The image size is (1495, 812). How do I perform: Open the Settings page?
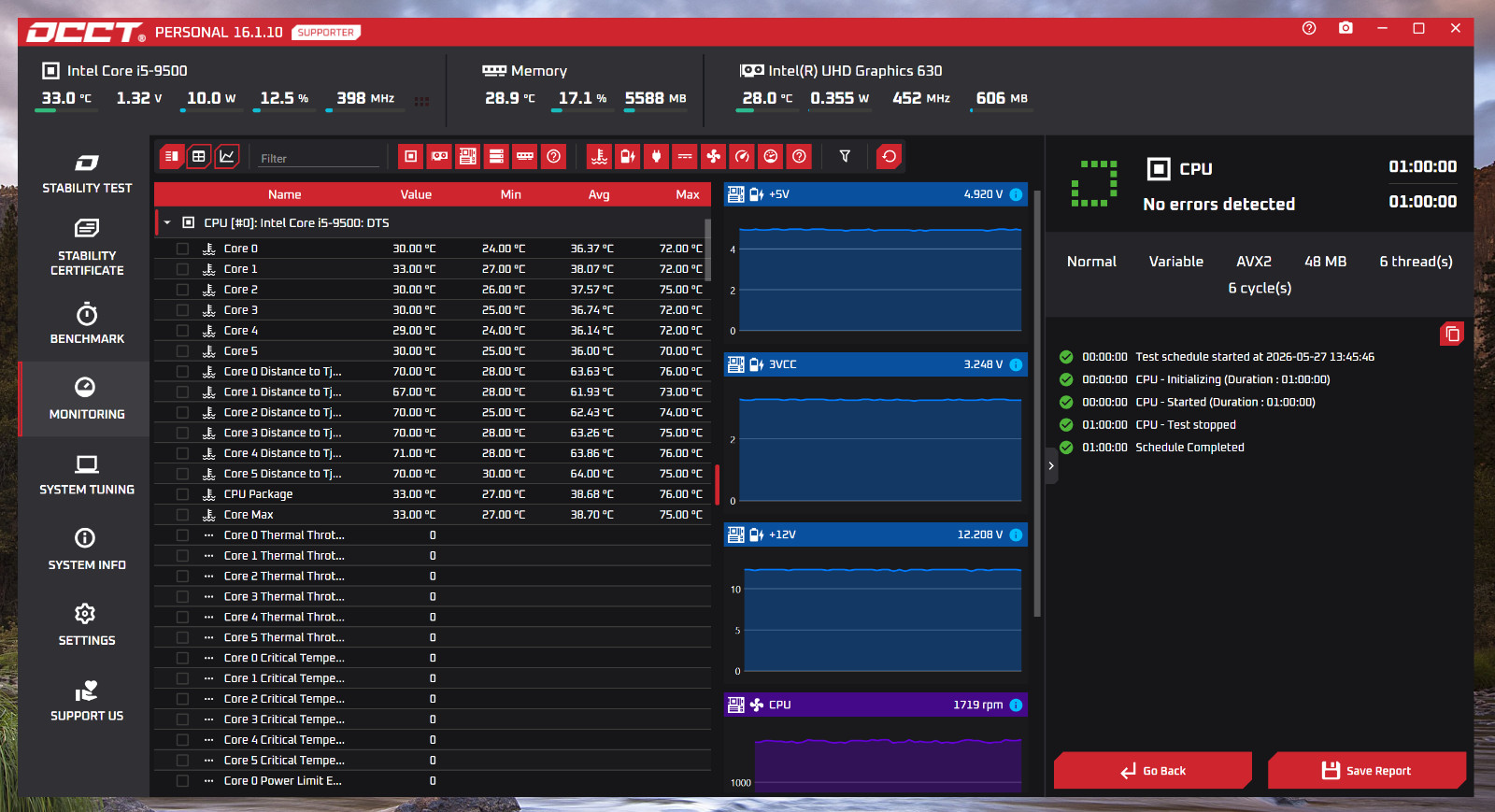(87, 626)
